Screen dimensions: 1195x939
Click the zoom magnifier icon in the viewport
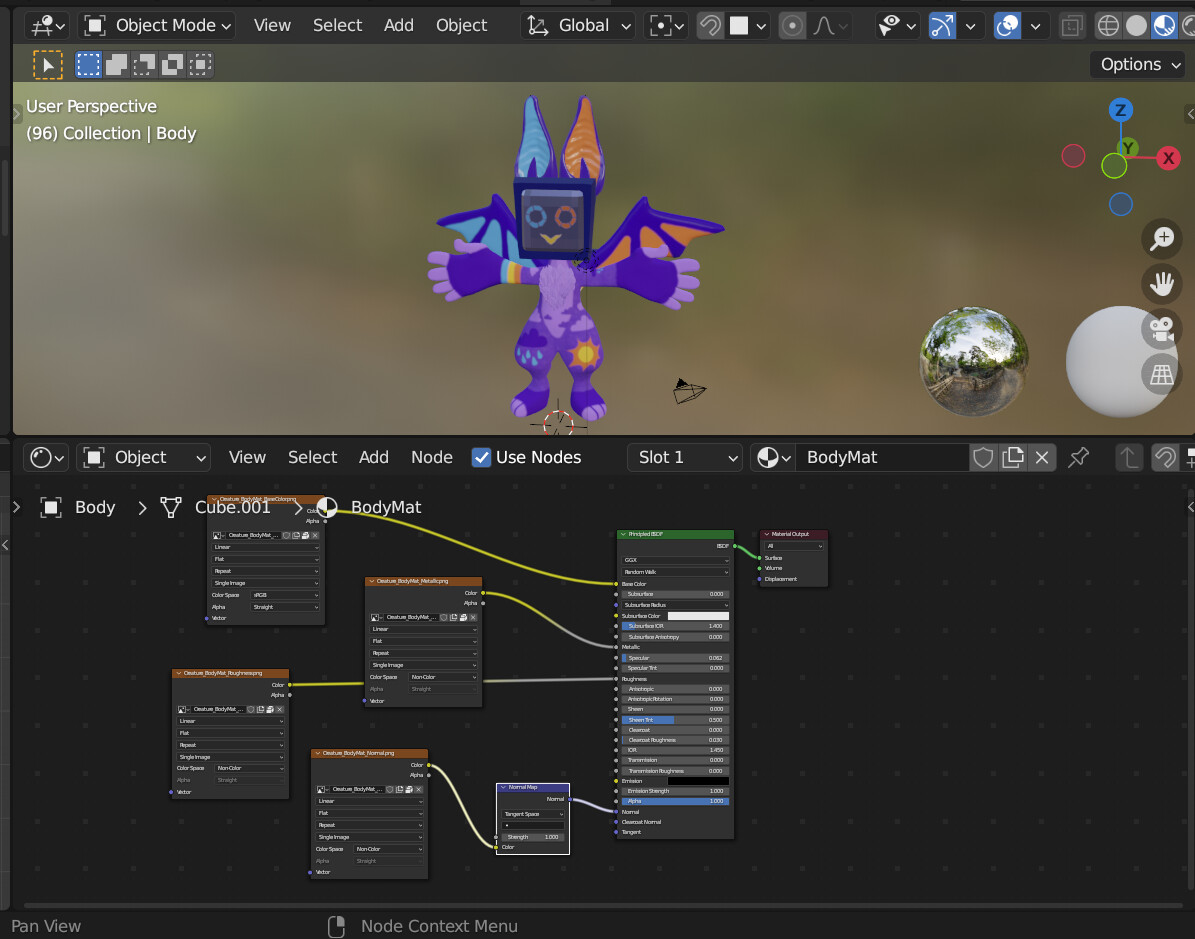(1161, 239)
